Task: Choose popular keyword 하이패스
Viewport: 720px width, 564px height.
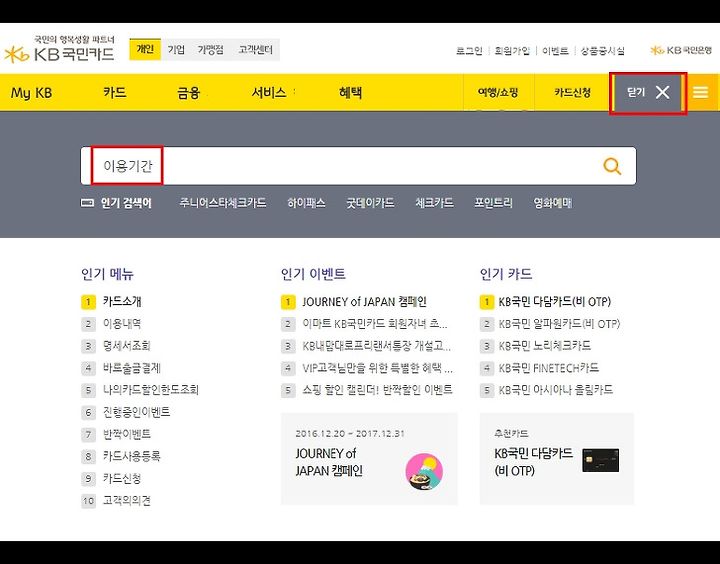Action: pyautogui.click(x=306, y=203)
